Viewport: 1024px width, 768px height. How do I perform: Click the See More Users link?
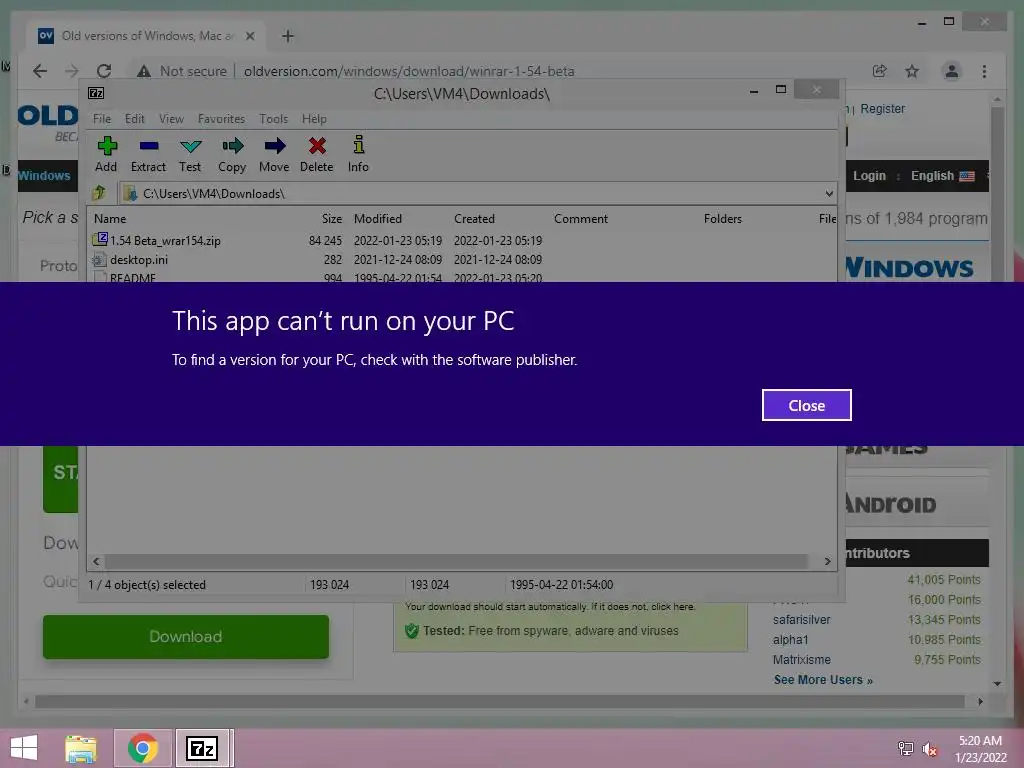(823, 680)
